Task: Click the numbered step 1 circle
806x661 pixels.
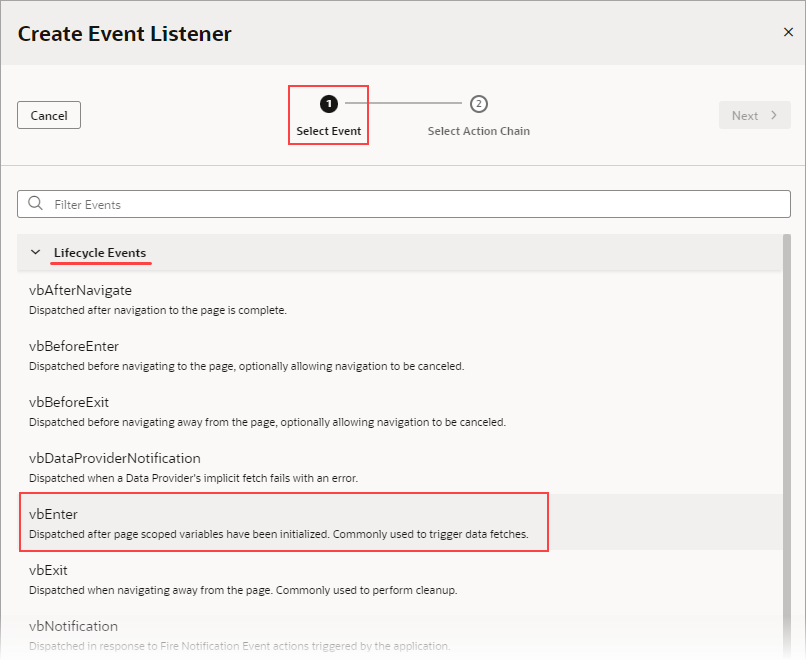Action: coord(328,103)
